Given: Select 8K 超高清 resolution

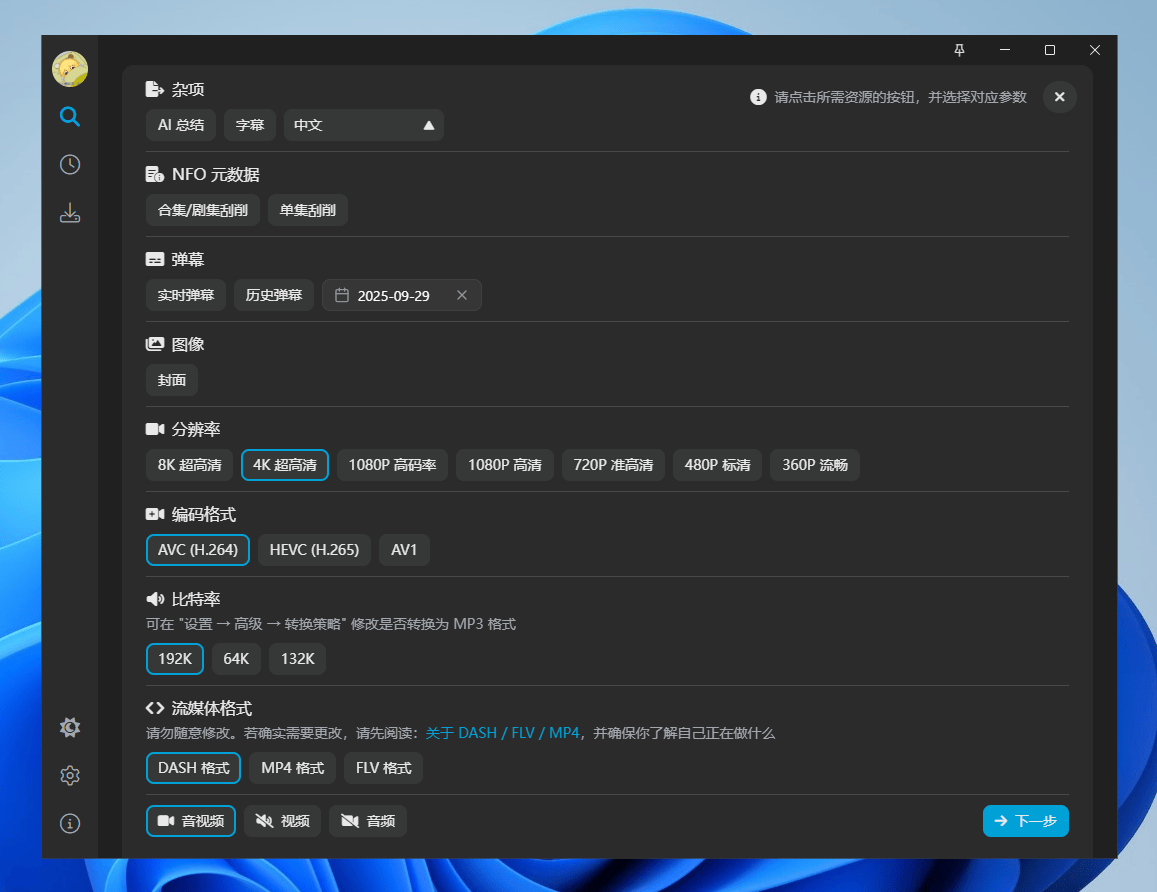Looking at the screenshot, I should [x=190, y=465].
